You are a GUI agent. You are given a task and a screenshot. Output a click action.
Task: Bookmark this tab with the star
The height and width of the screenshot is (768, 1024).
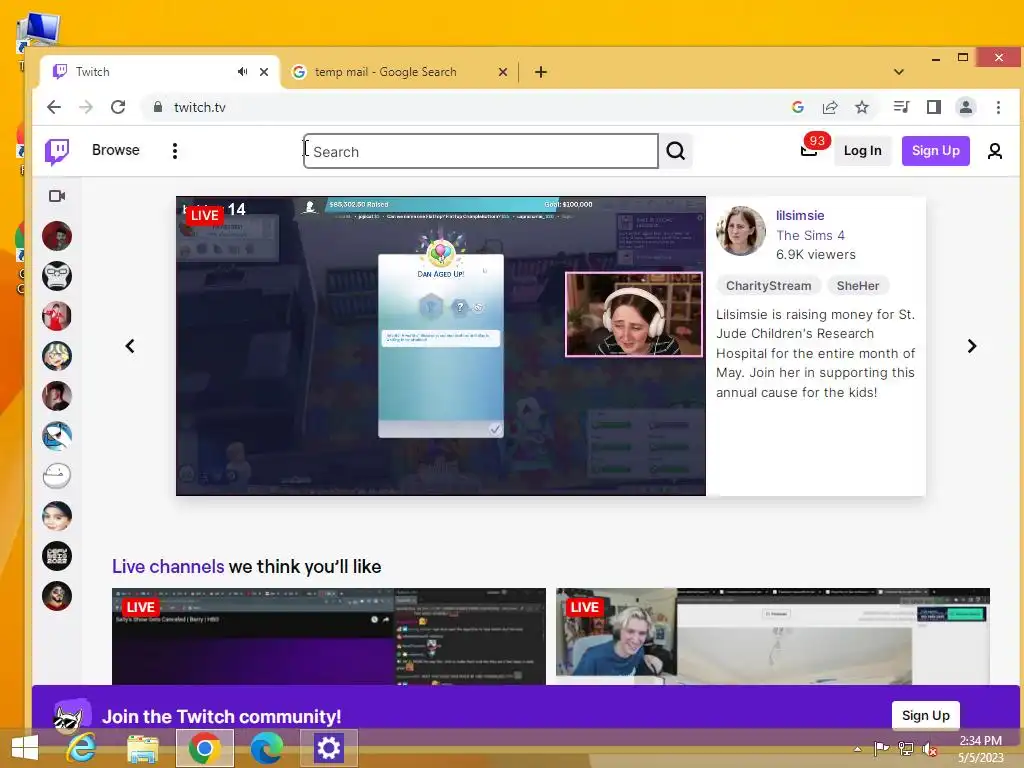pyautogui.click(x=862, y=107)
